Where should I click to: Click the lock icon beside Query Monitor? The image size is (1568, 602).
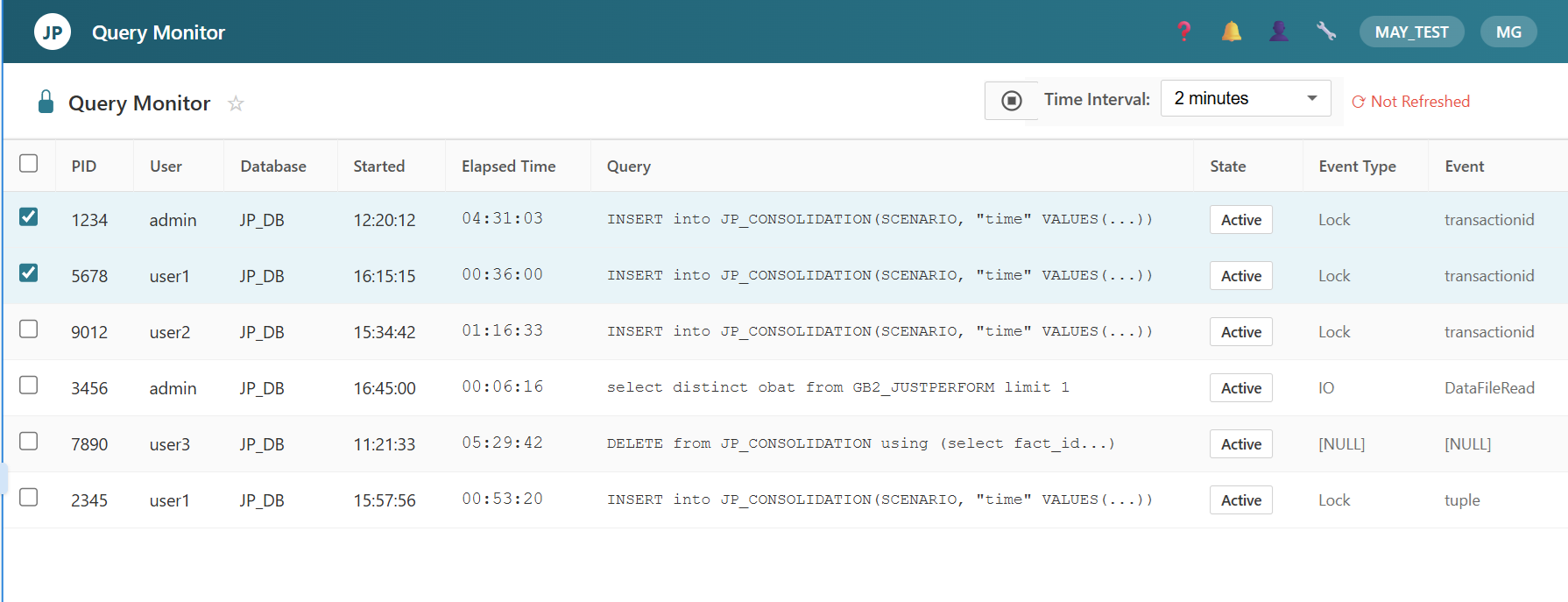pyautogui.click(x=46, y=103)
